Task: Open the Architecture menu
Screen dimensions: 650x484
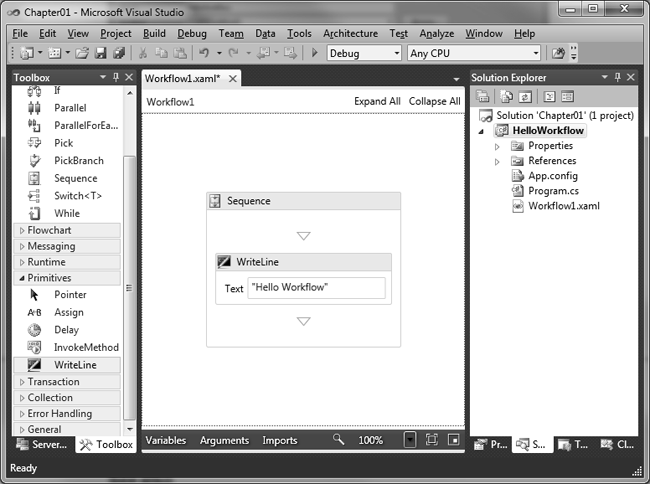Action: (x=350, y=34)
